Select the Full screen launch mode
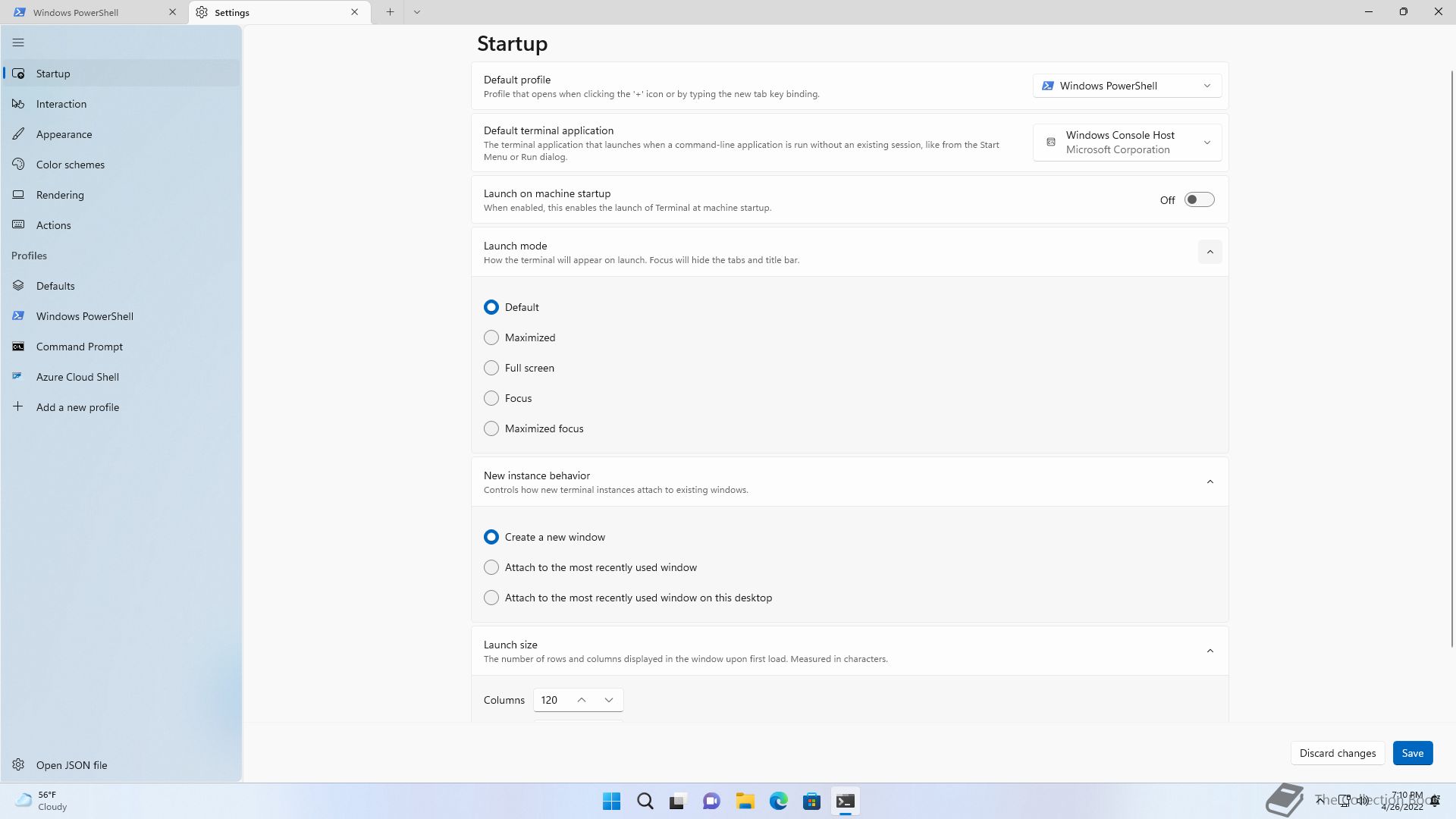This screenshot has width=1456, height=819. [491, 368]
